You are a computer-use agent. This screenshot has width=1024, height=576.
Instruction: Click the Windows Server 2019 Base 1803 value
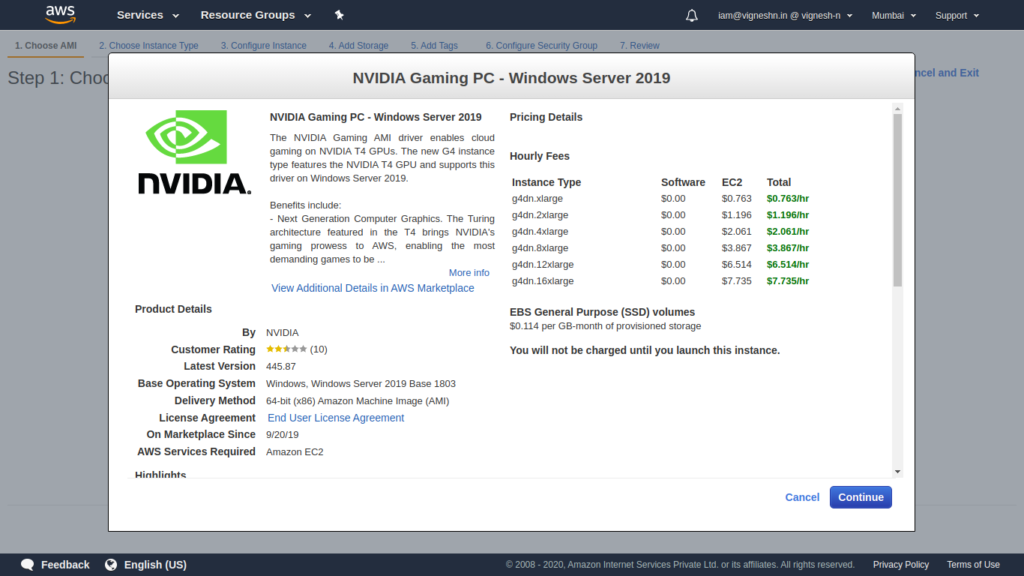click(360, 384)
